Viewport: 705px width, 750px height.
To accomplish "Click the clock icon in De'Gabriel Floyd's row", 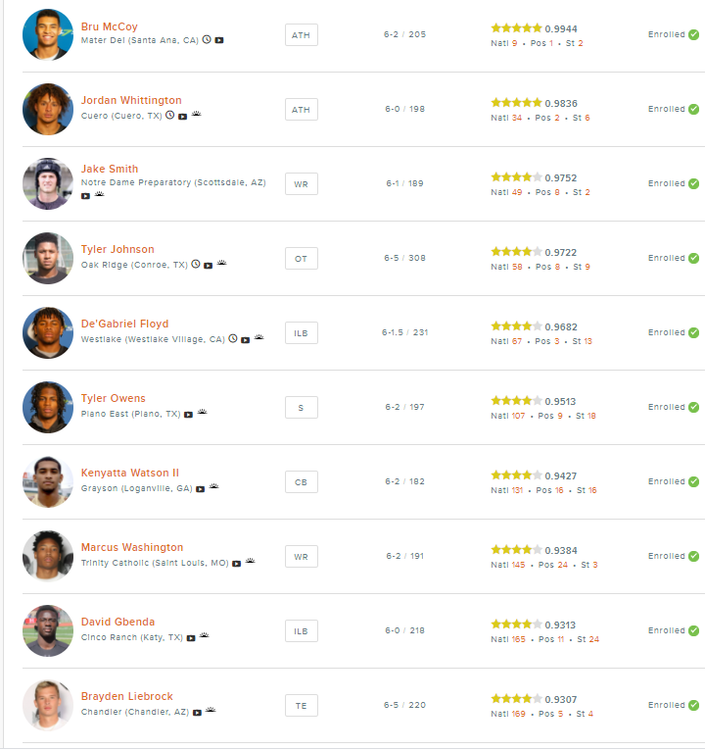I will pos(233,339).
